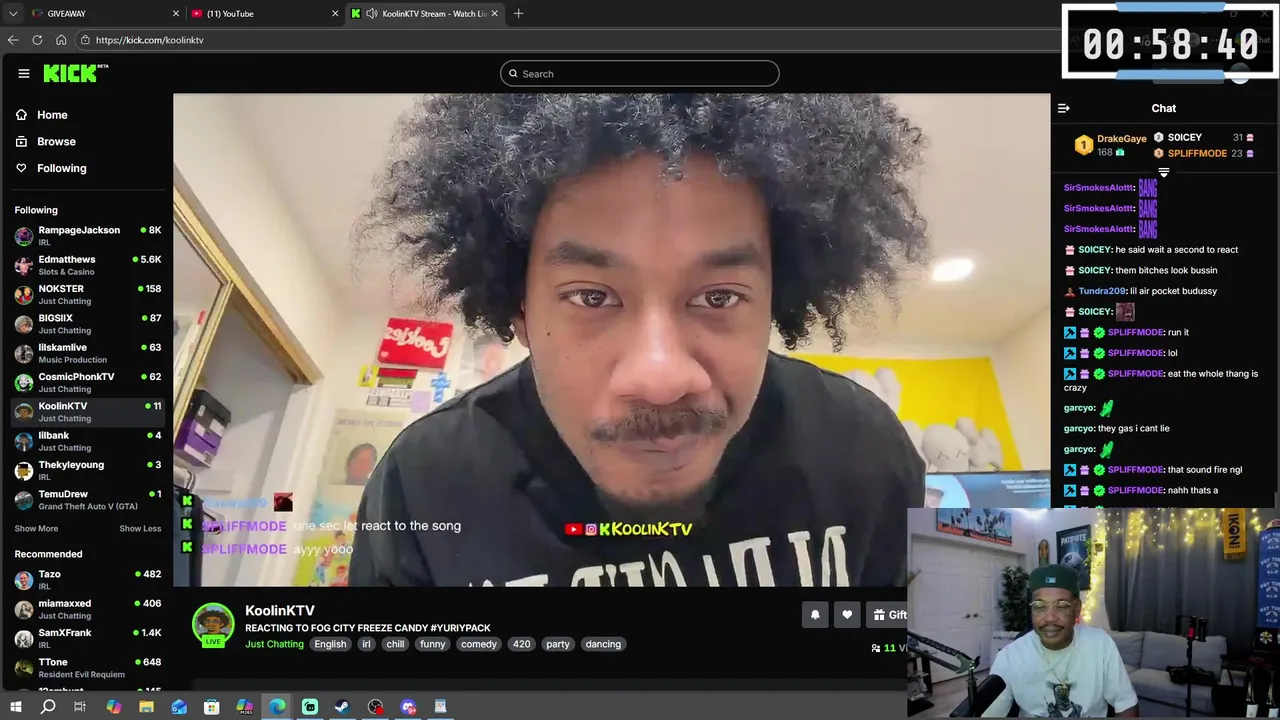The width and height of the screenshot is (1280, 720).
Task: Select the KoolinKTV Stream tab
Action: [x=424, y=13]
